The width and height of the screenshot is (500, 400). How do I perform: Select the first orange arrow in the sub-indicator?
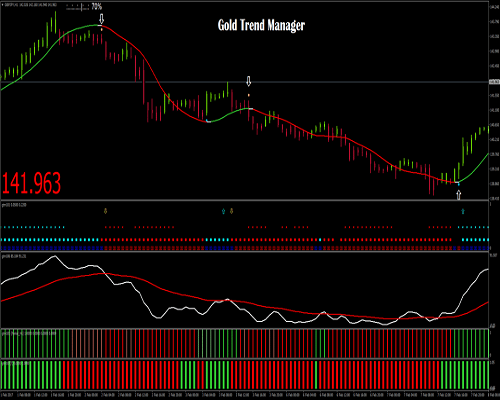point(105,211)
